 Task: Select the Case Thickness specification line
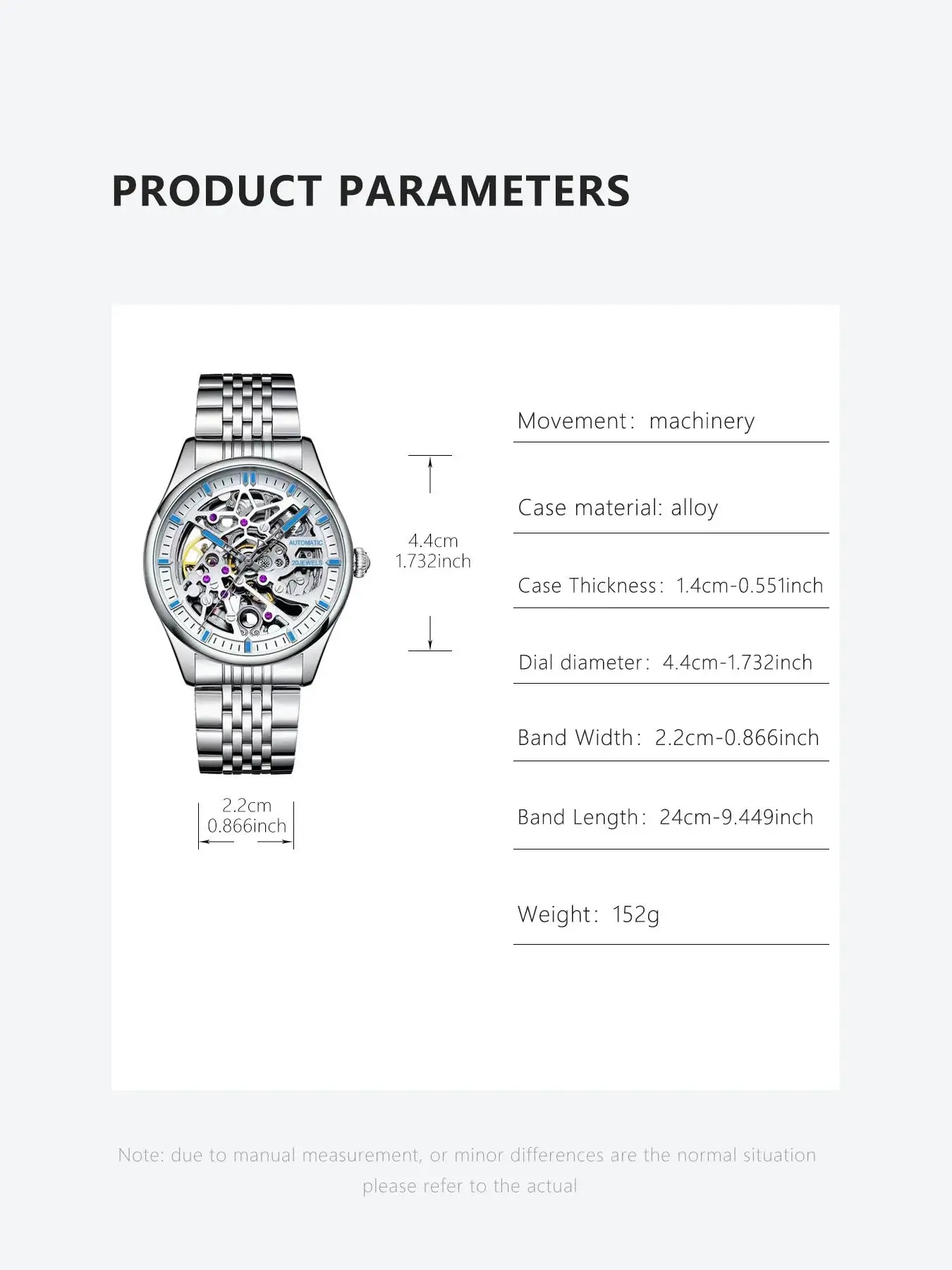pyautogui.click(x=670, y=586)
